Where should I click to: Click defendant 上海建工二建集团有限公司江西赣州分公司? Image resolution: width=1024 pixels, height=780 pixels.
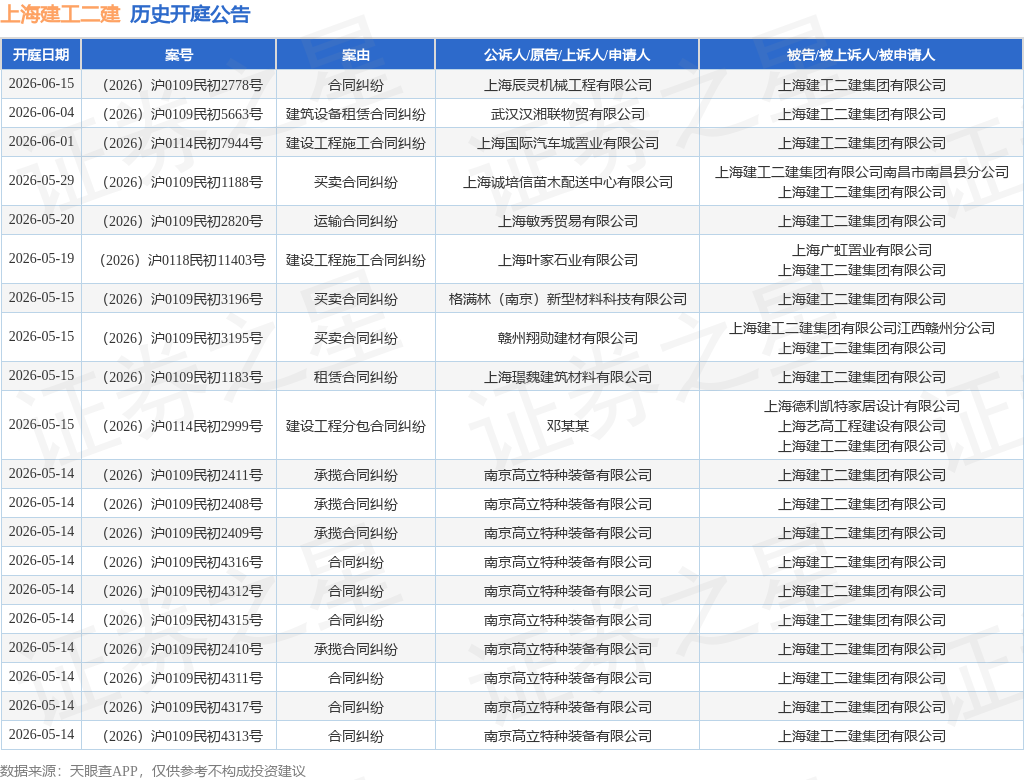(x=861, y=328)
